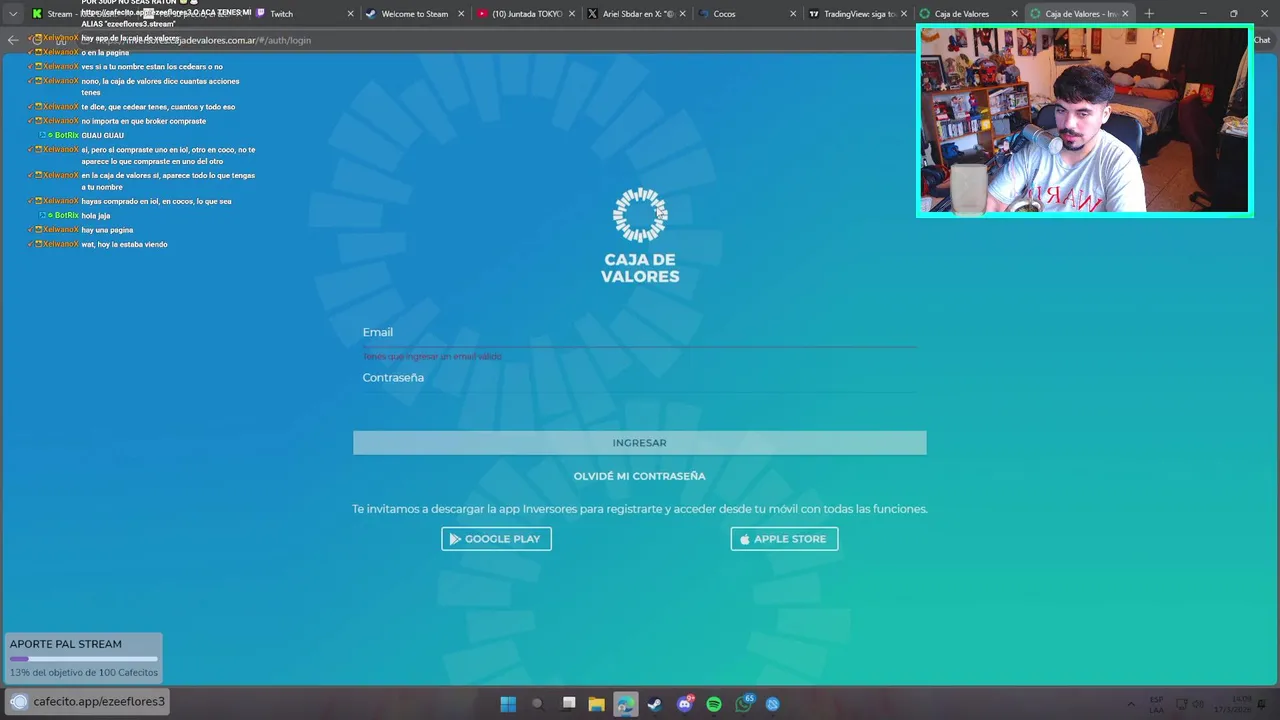Viewport: 1280px width, 720px height.
Task: Switch to the Juntada TOKYO tab
Action: pos(525,14)
